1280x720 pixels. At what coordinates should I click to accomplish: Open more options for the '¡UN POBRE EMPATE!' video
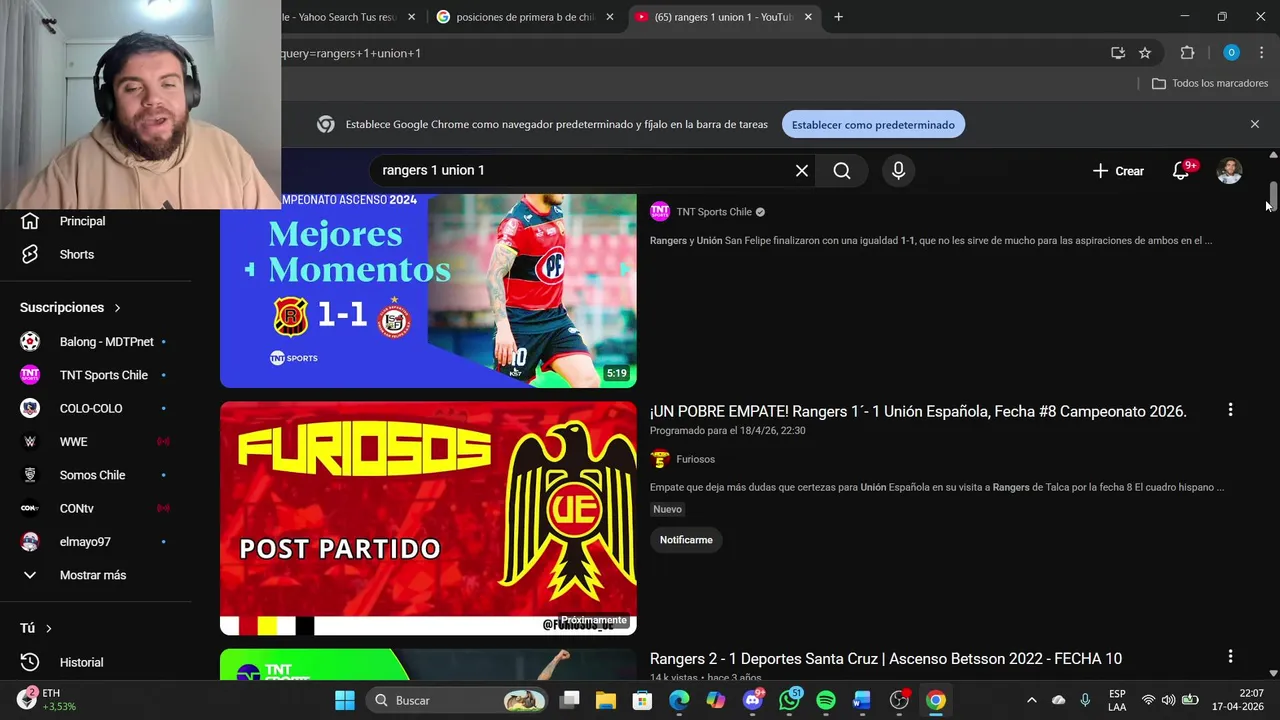click(x=1230, y=410)
